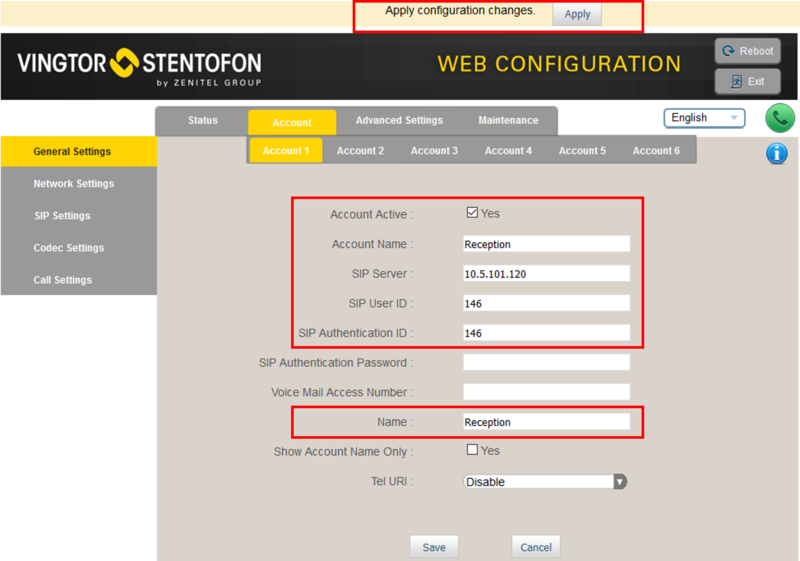This screenshot has height=561, width=800.
Task: Enable Show Account Name Only checkbox
Action: [x=472, y=450]
